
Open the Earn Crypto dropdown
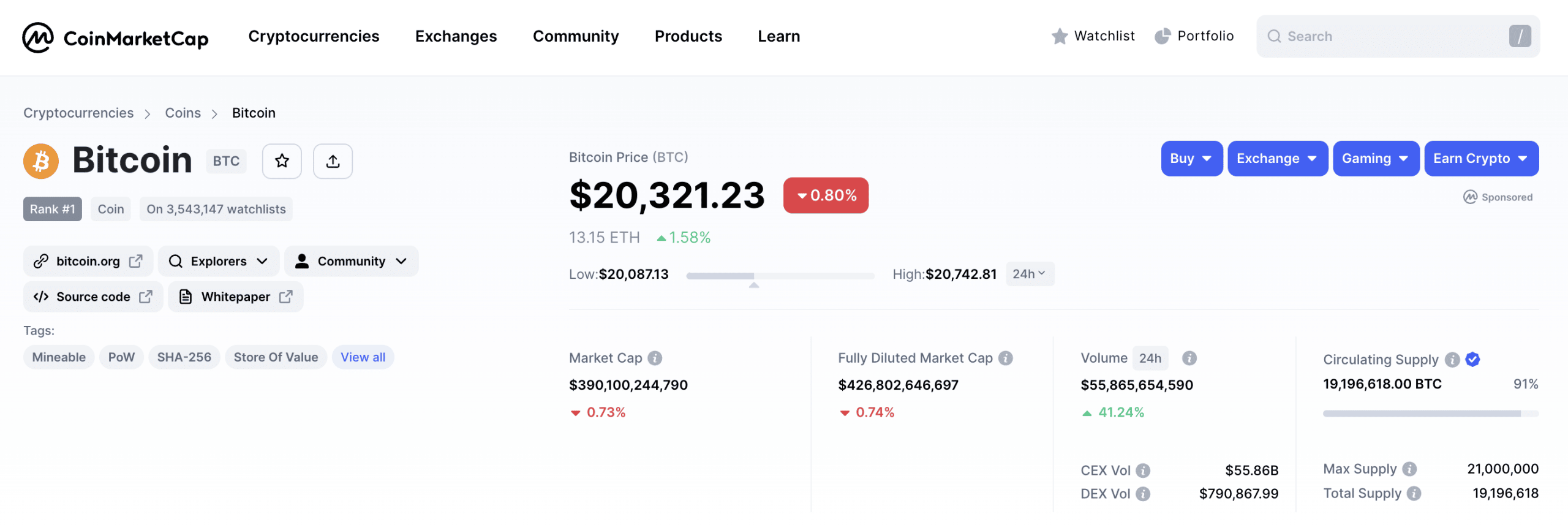point(1481,159)
